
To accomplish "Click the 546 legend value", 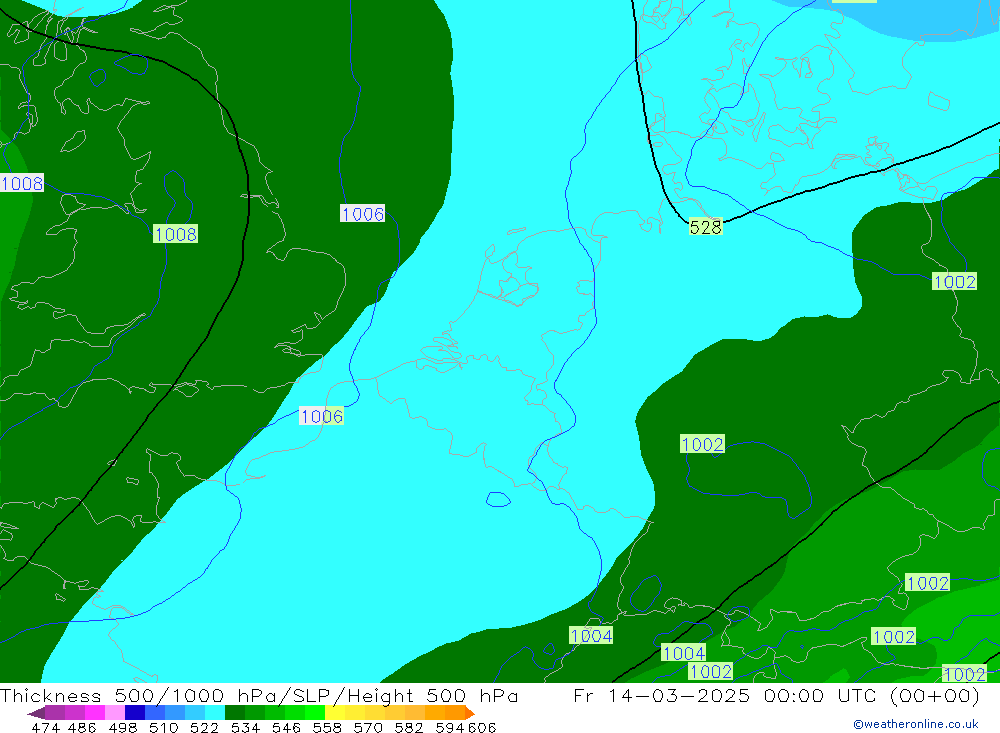I will [x=286, y=727].
